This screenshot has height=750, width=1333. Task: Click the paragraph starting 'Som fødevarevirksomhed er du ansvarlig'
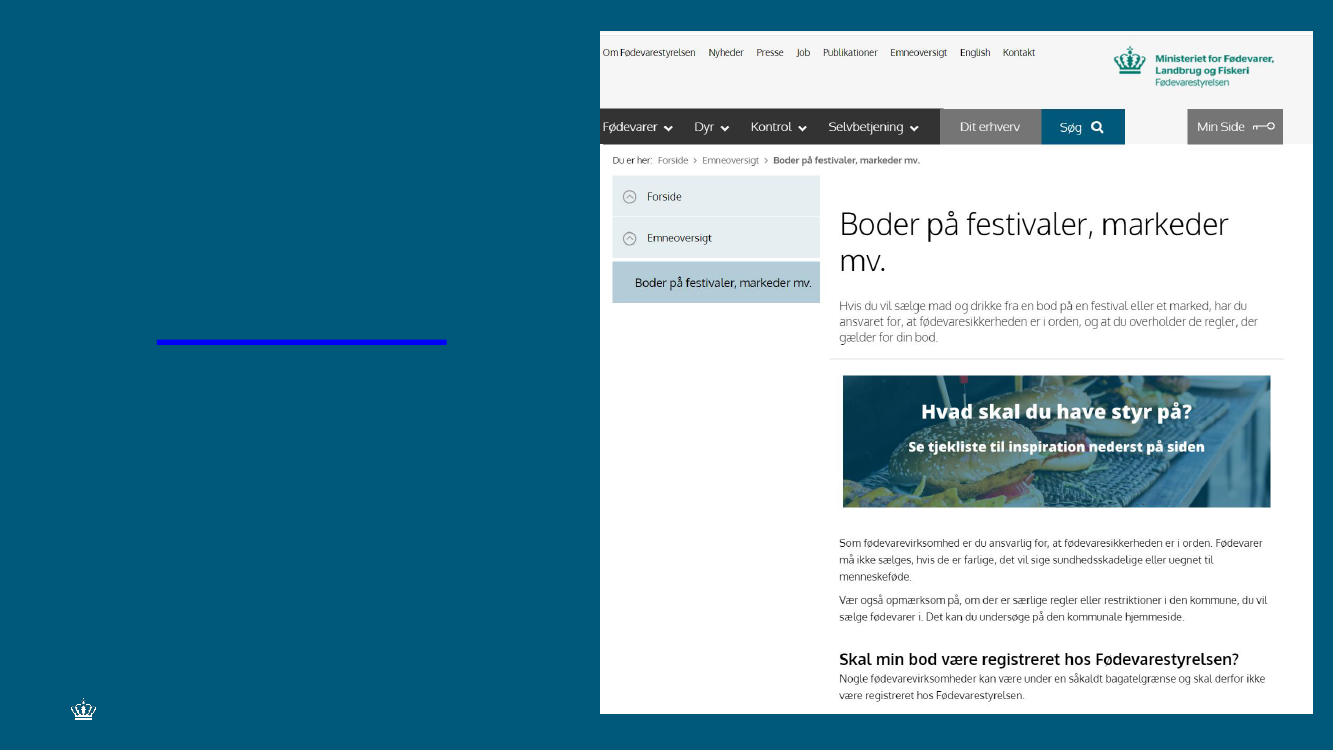click(1051, 560)
